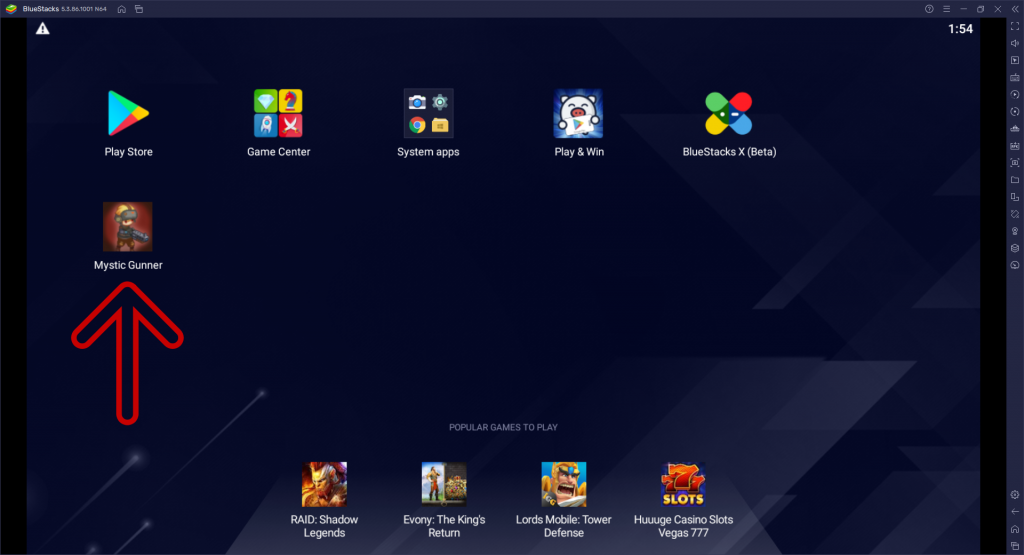1024x555 pixels.
Task: Start the Mystic Gunner game
Action: click(128, 227)
